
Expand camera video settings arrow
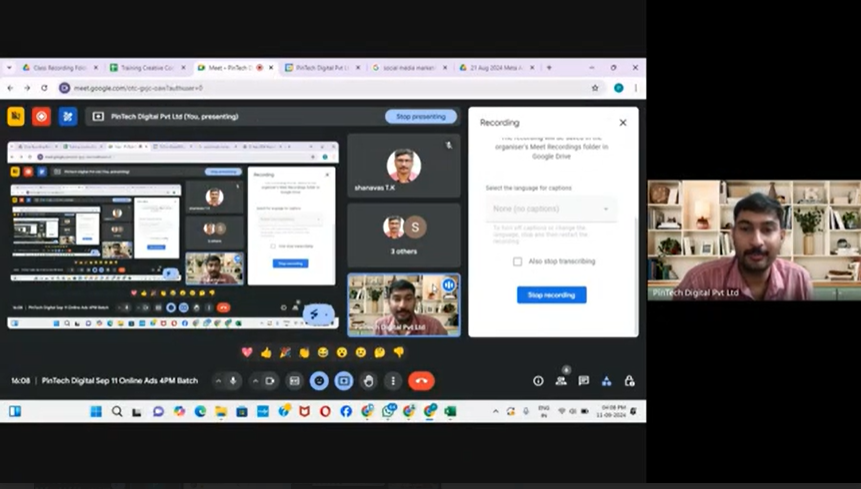(255, 381)
